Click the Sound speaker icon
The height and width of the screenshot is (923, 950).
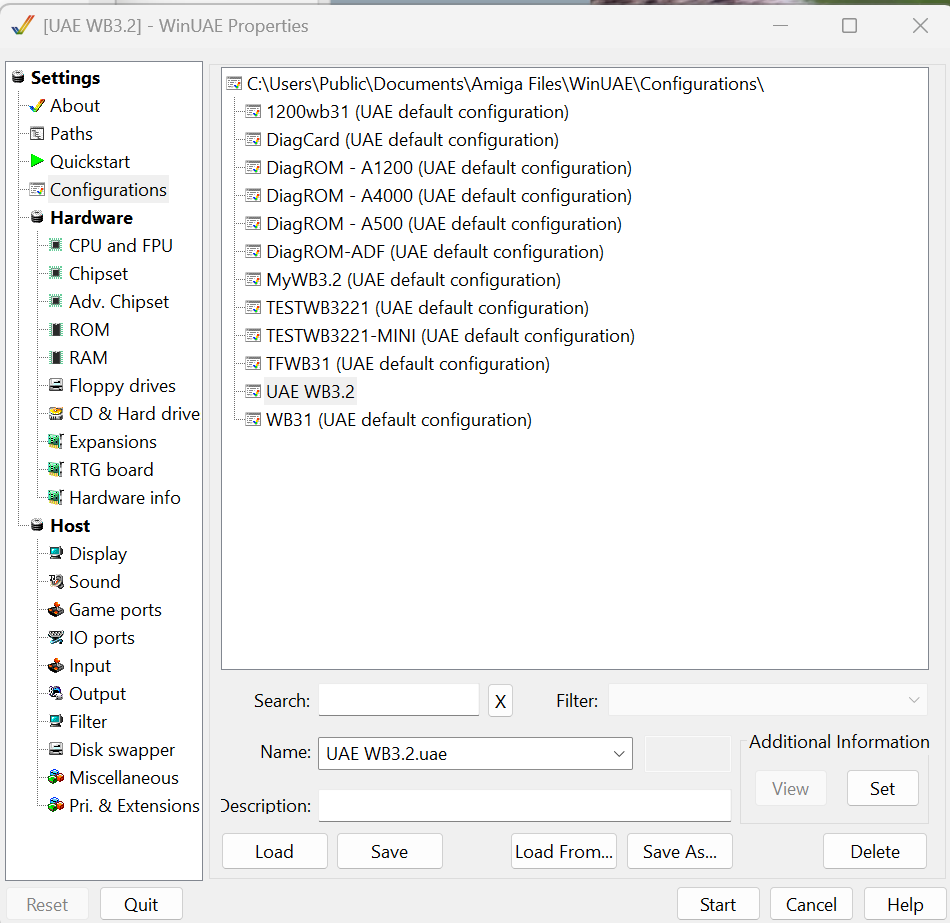tap(56, 581)
